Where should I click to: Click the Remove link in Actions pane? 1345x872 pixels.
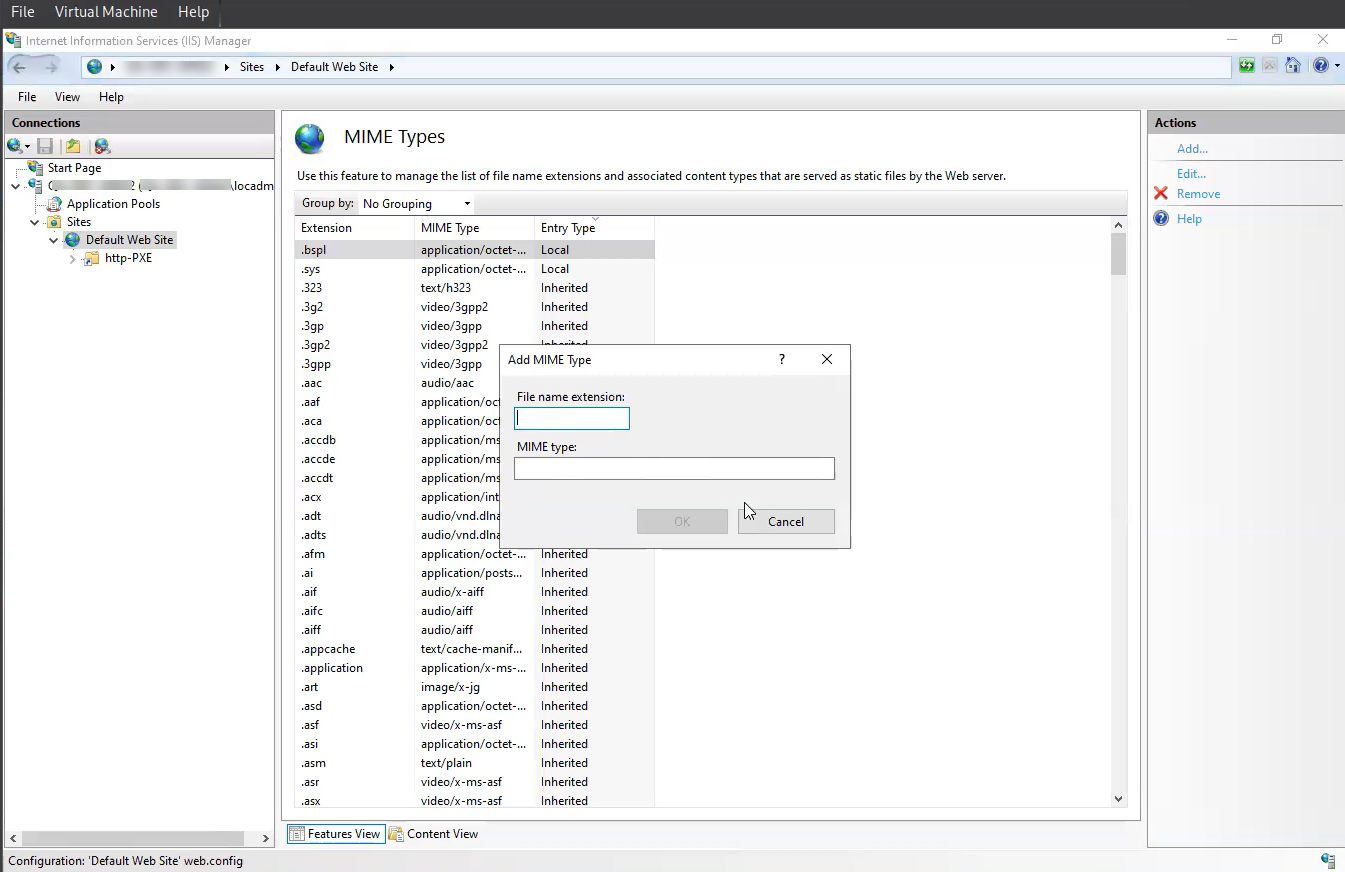point(1198,194)
